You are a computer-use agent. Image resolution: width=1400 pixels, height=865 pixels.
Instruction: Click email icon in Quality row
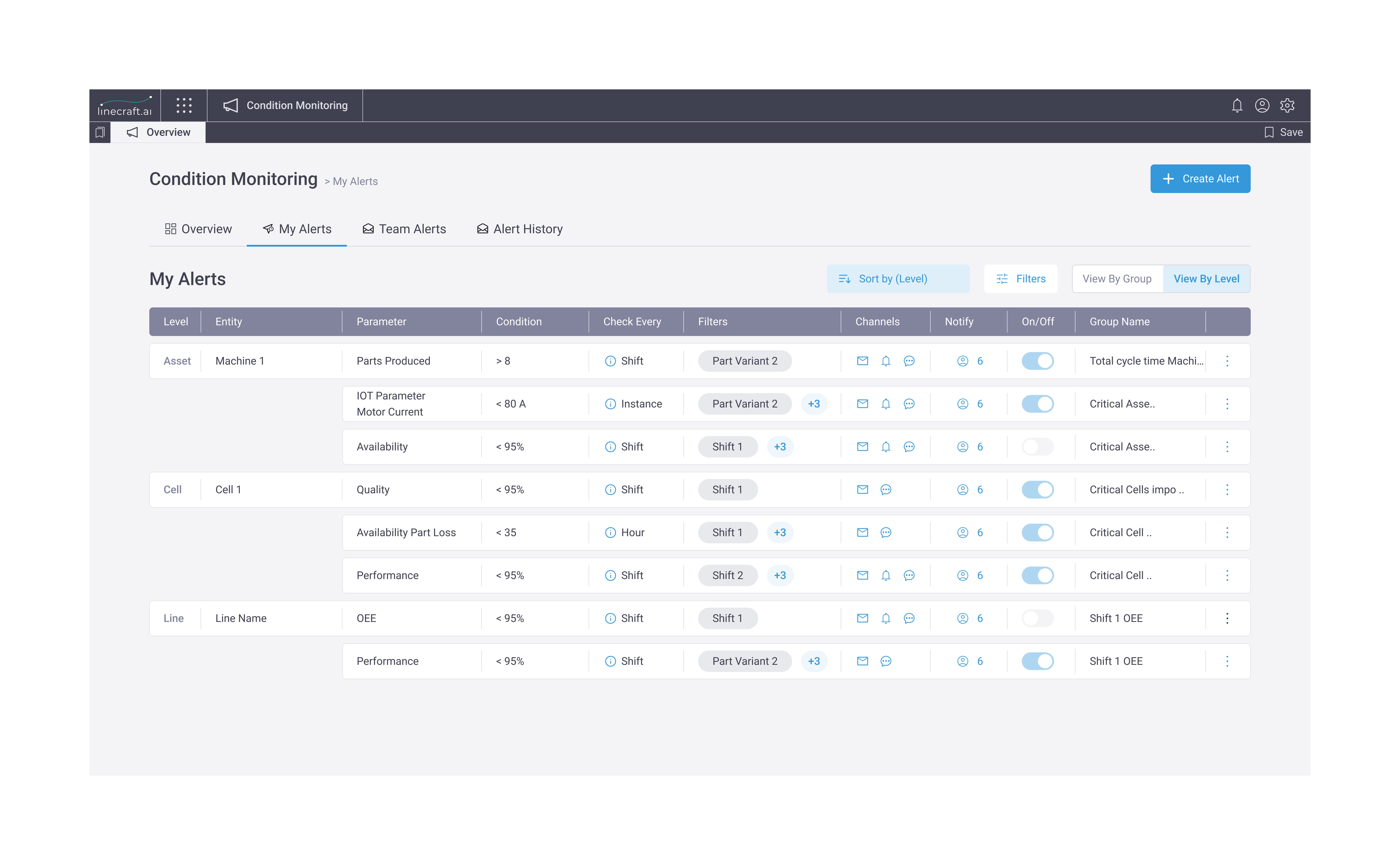pos(862,489)
